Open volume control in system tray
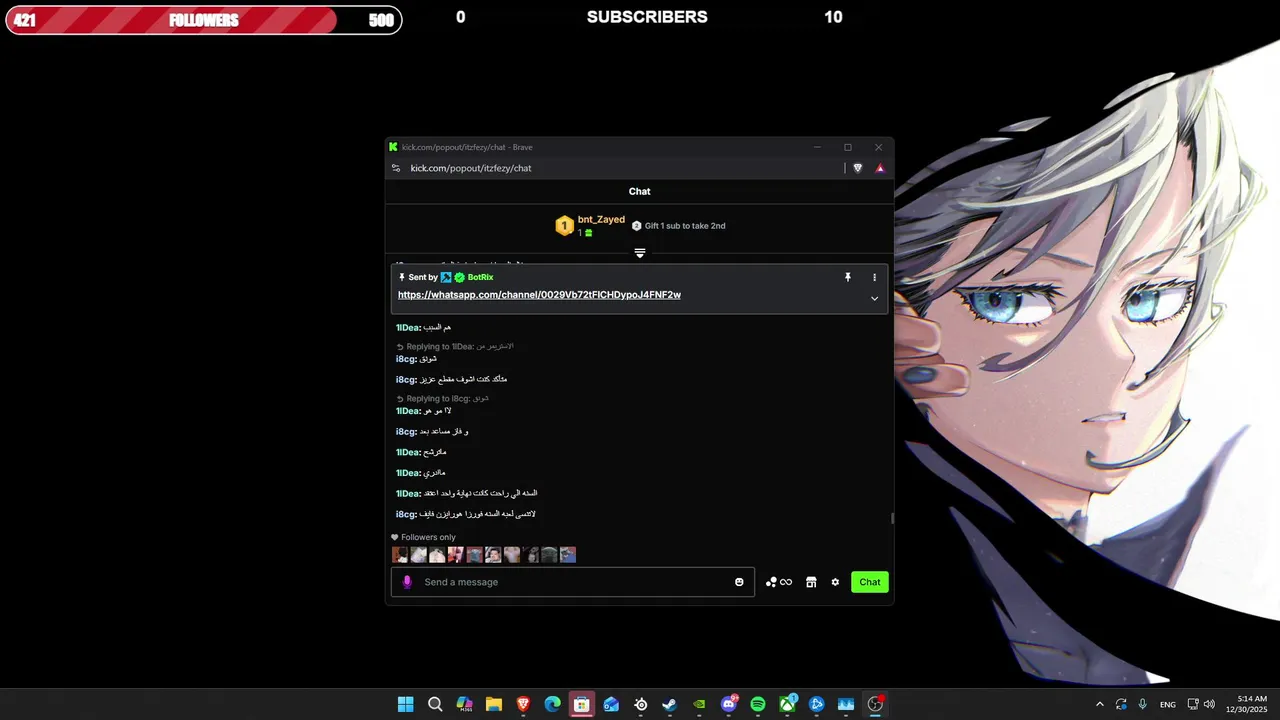 [1209, 704]
